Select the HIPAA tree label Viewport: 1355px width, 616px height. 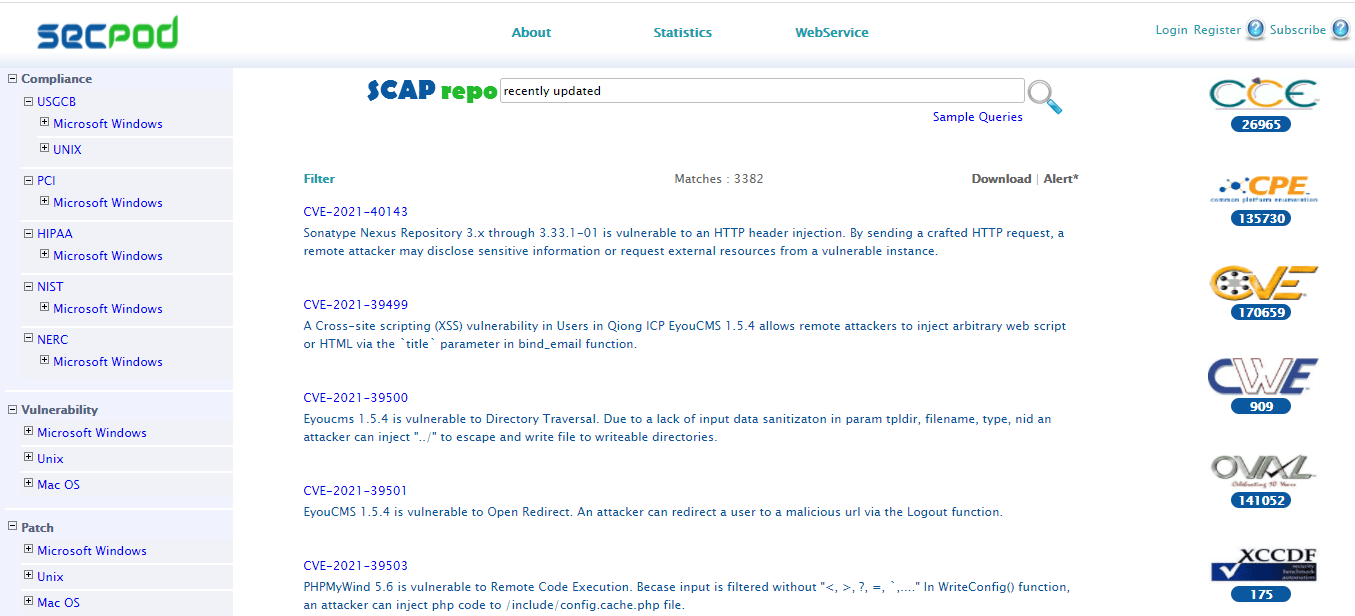pos(54,234)
